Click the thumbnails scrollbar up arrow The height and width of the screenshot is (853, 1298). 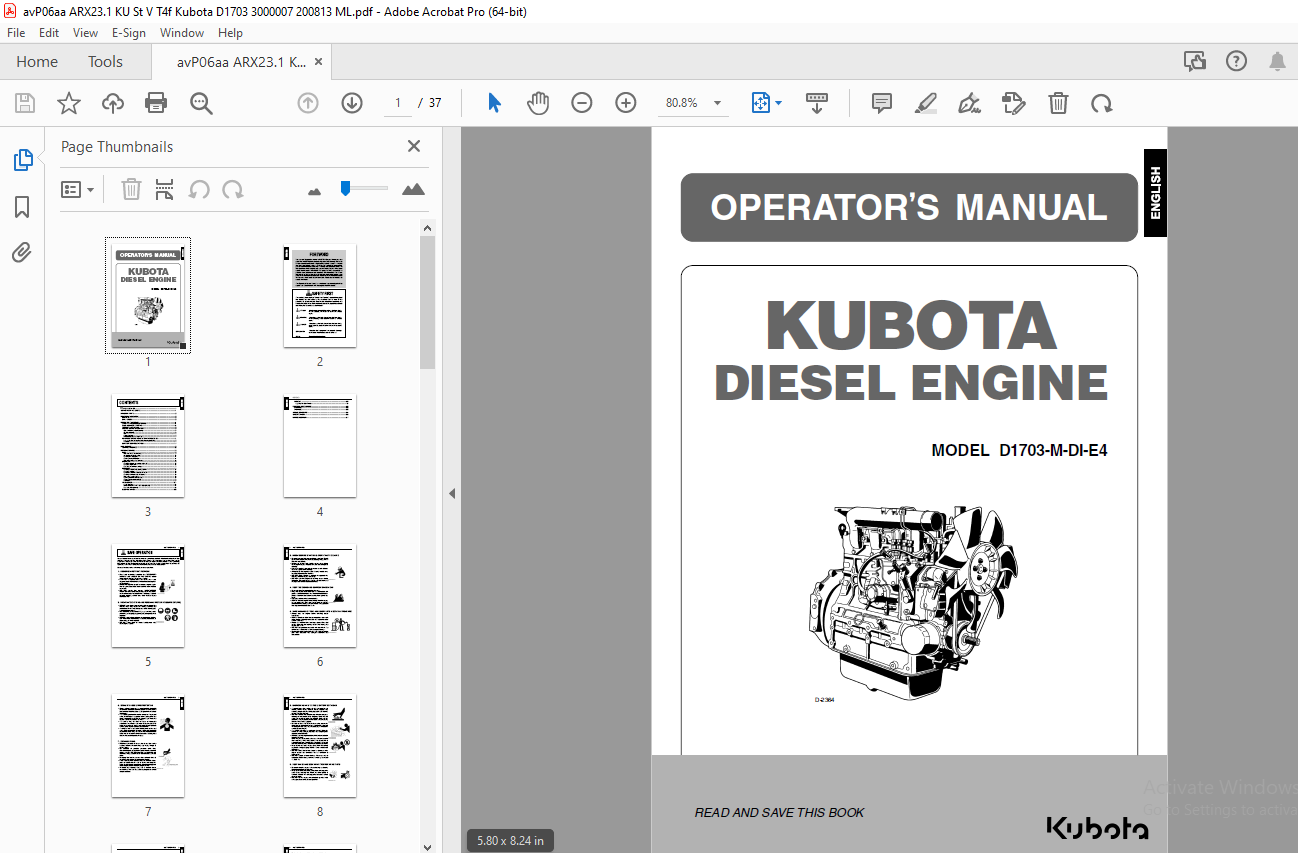[427, 228]
